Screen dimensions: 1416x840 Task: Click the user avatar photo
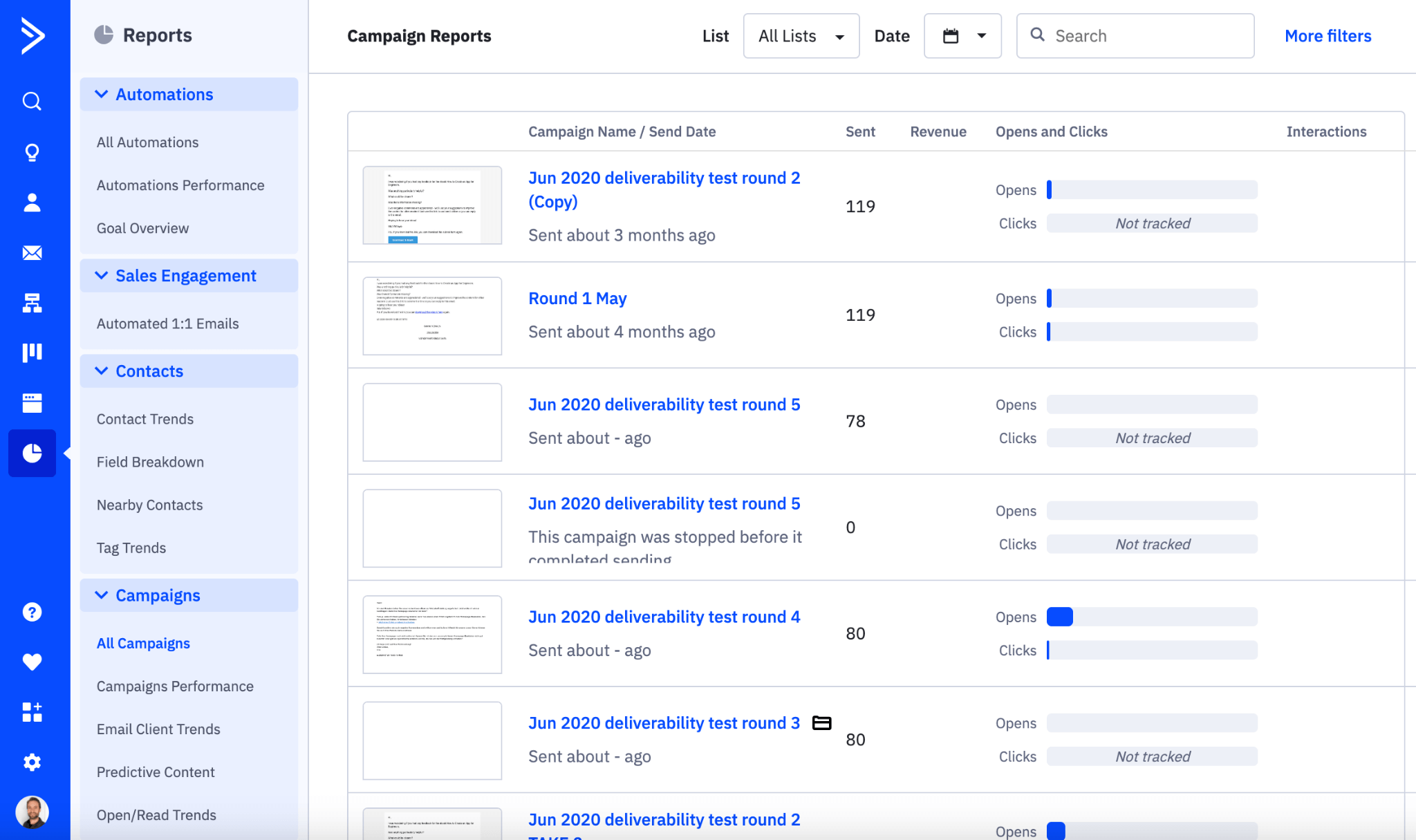point(32,812)
